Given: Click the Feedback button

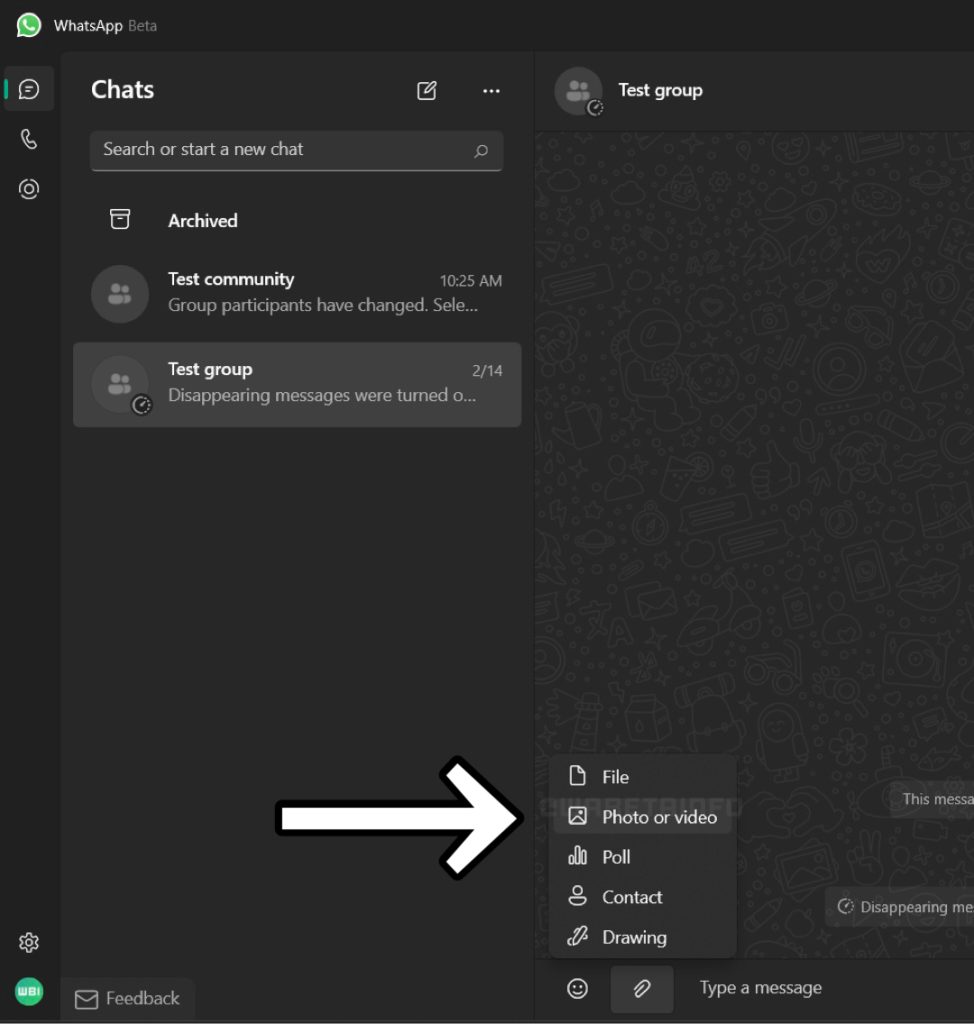Looking at the screenshot, I should pos(128,999).
